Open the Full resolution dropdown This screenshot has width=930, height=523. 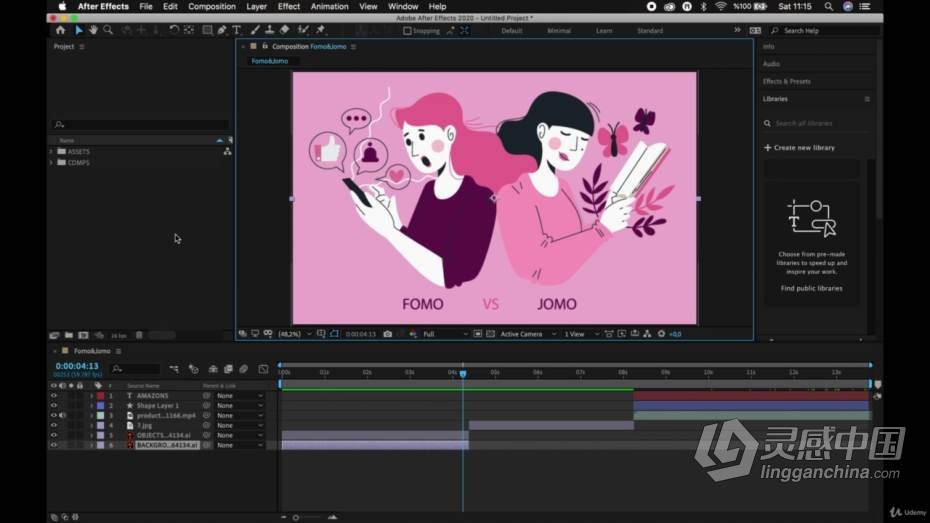click(x=445, y=334)
